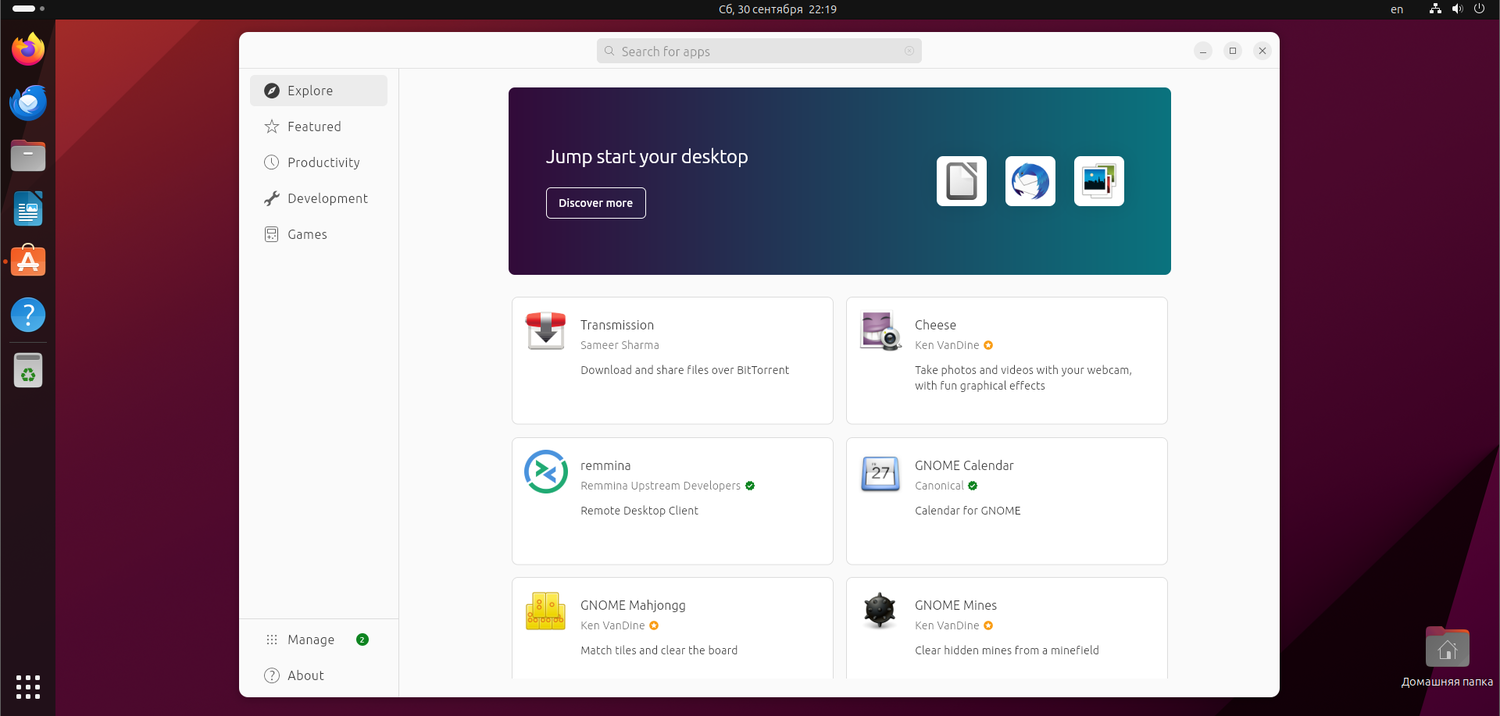
Task: Click the gamepad icon beside Games
Action: 271,235
